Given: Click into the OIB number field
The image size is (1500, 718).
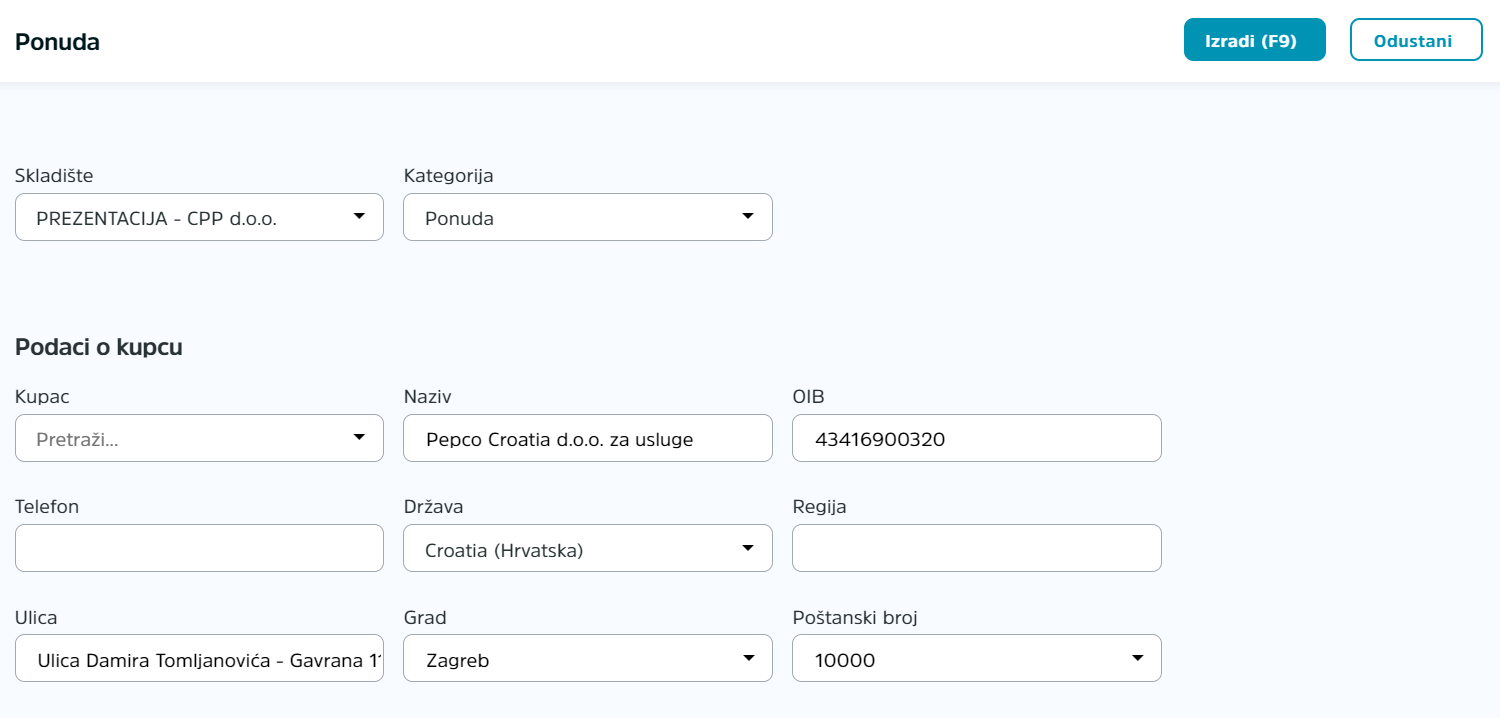Looking at the screenshot, I should coord(977,438).
